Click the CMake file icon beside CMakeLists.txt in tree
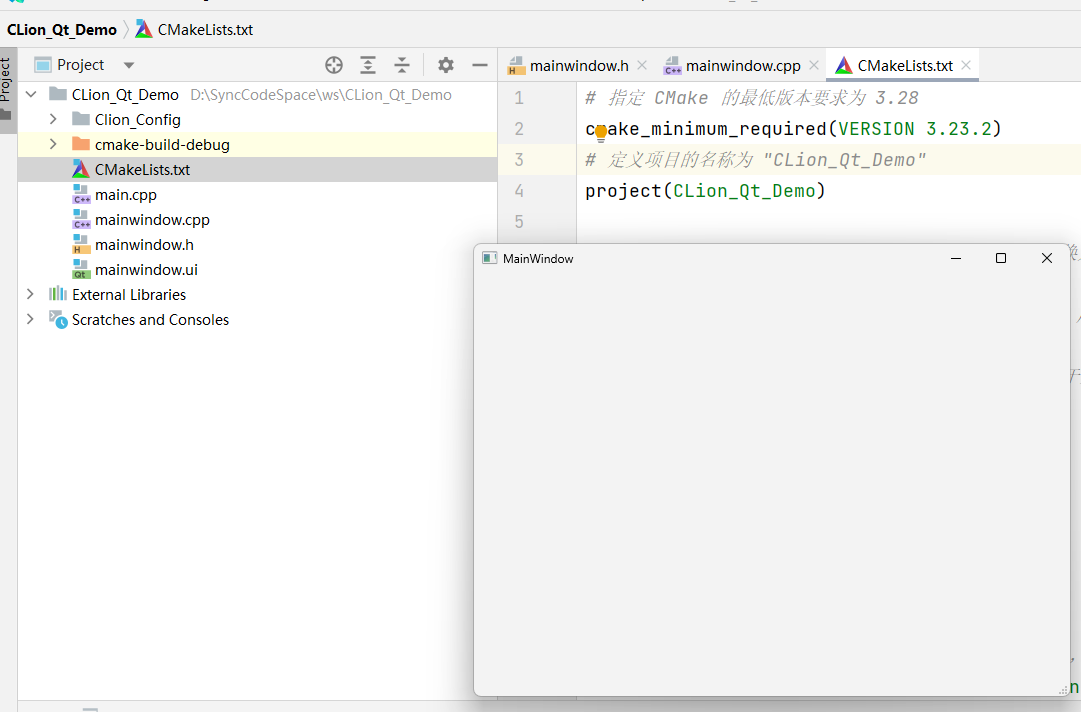Screen dimensions: 1081x712 coord(81,169)
